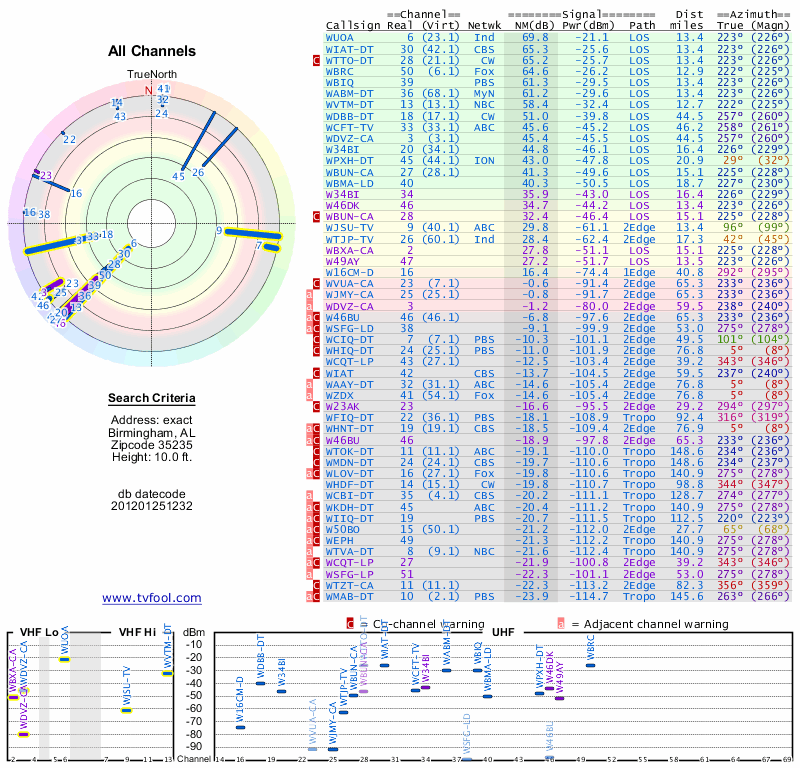800x768 pixels.
Task: Click the WDBB-DT signal marker in the UHF chart
Action: 260,683
